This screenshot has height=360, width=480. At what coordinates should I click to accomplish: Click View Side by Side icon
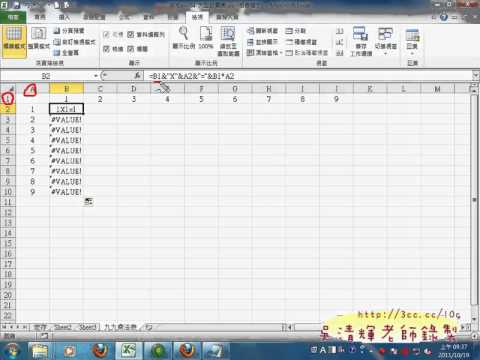(339, 31)
